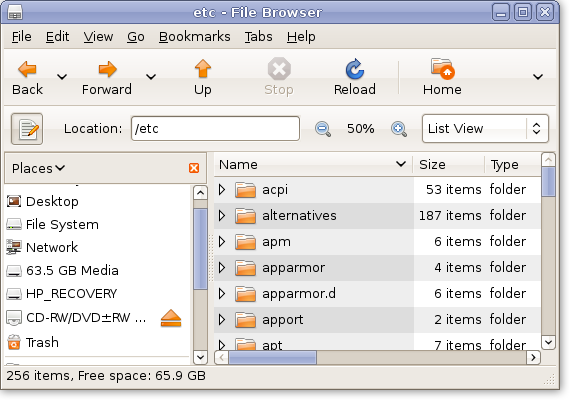Open the Edit menu
This screenshot has height=400, width=570.
[x=57, y=37]
